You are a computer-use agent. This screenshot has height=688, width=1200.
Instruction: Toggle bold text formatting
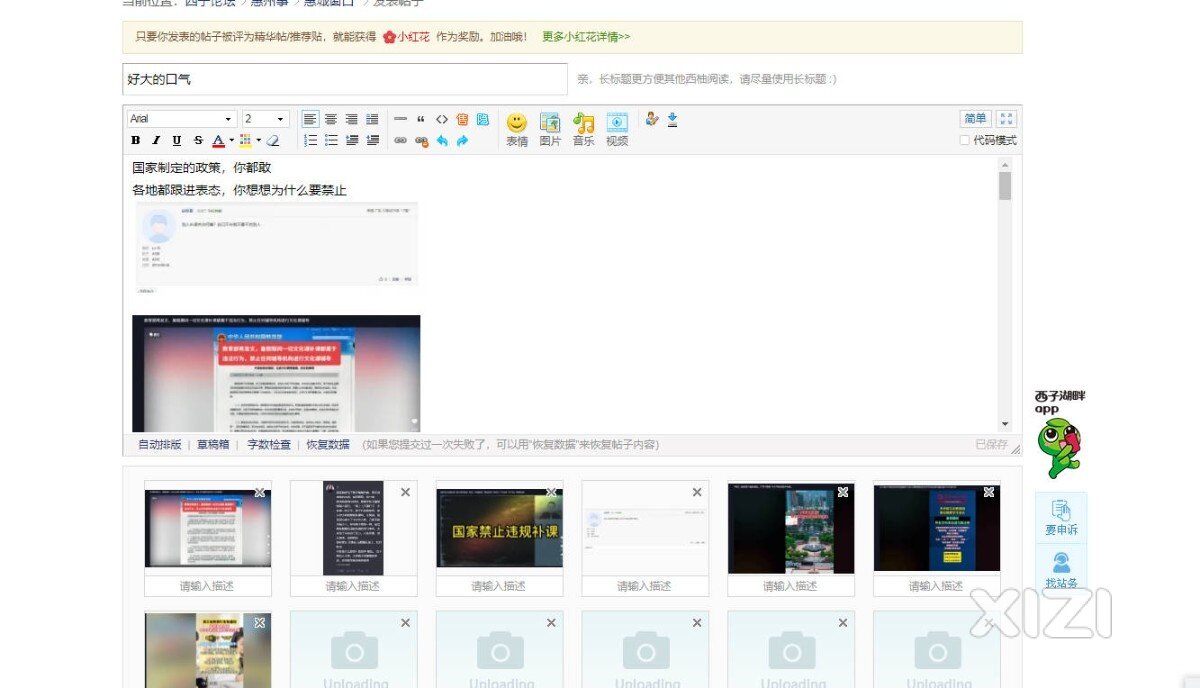tap(136, 141)
